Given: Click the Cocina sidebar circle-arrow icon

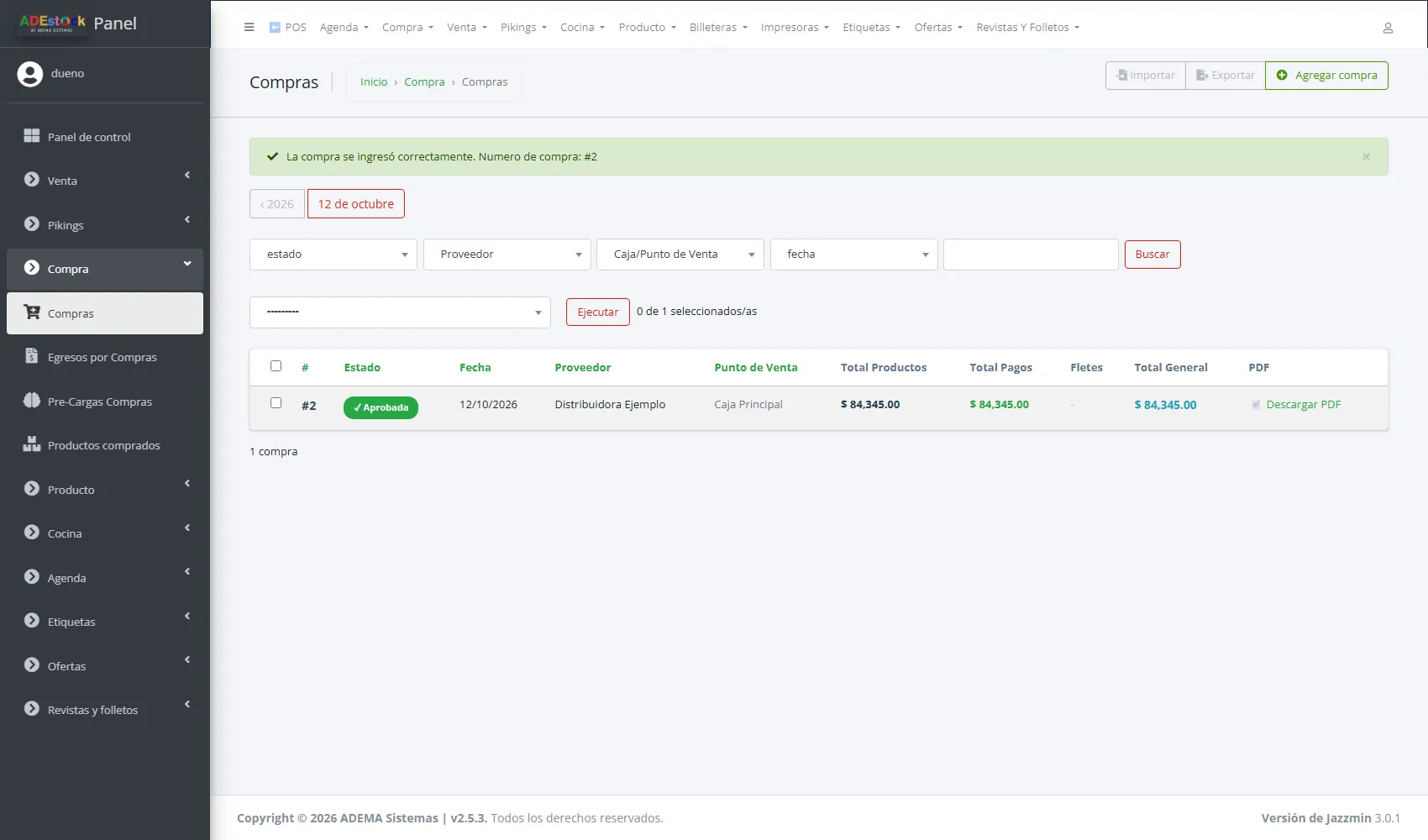Looking at the screenshot, I should (x=32, y=533).
